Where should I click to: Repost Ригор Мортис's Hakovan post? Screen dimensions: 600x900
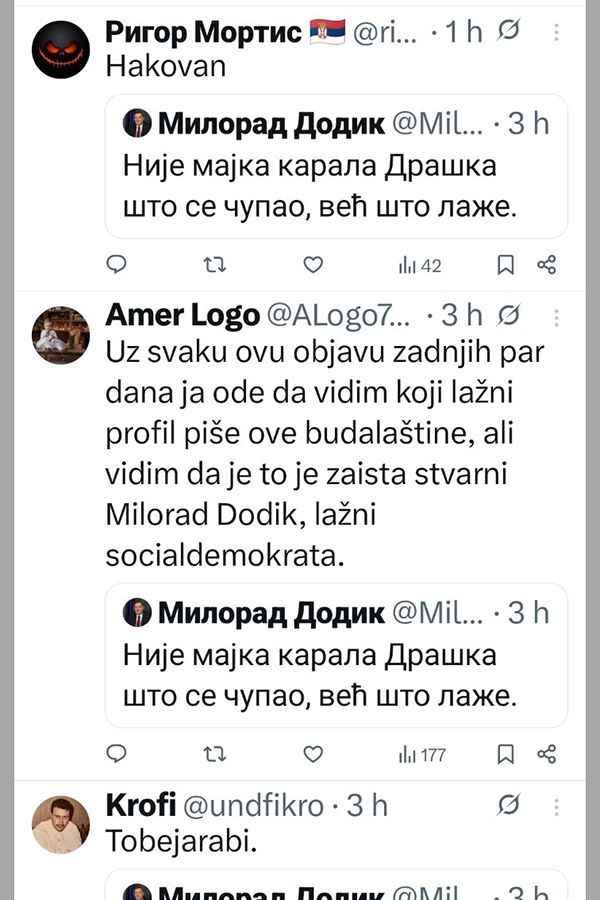pyautogui.click(x=214, y=265)
